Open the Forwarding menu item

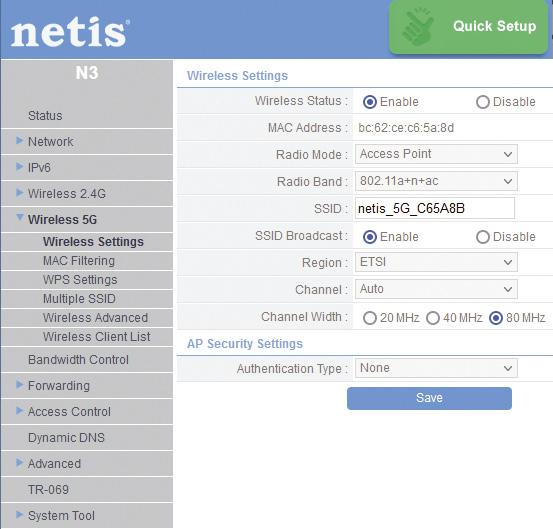pos(59,386)
